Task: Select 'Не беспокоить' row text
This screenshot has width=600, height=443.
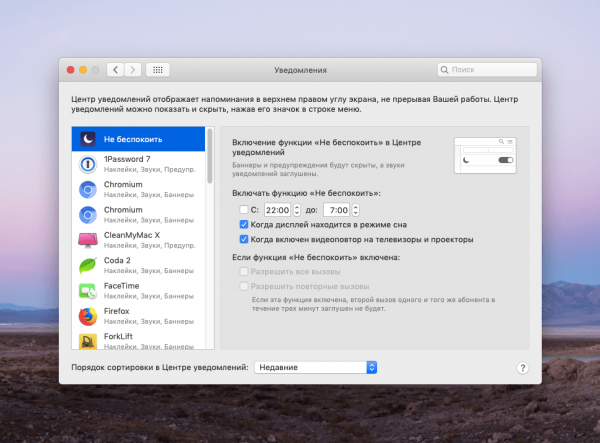Action: (133, 139)
